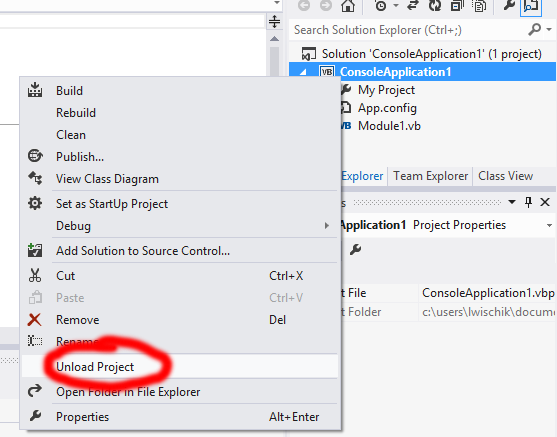
Task: Toggle the Properties window auto-hide pin
Action: (x=528, y=203)
